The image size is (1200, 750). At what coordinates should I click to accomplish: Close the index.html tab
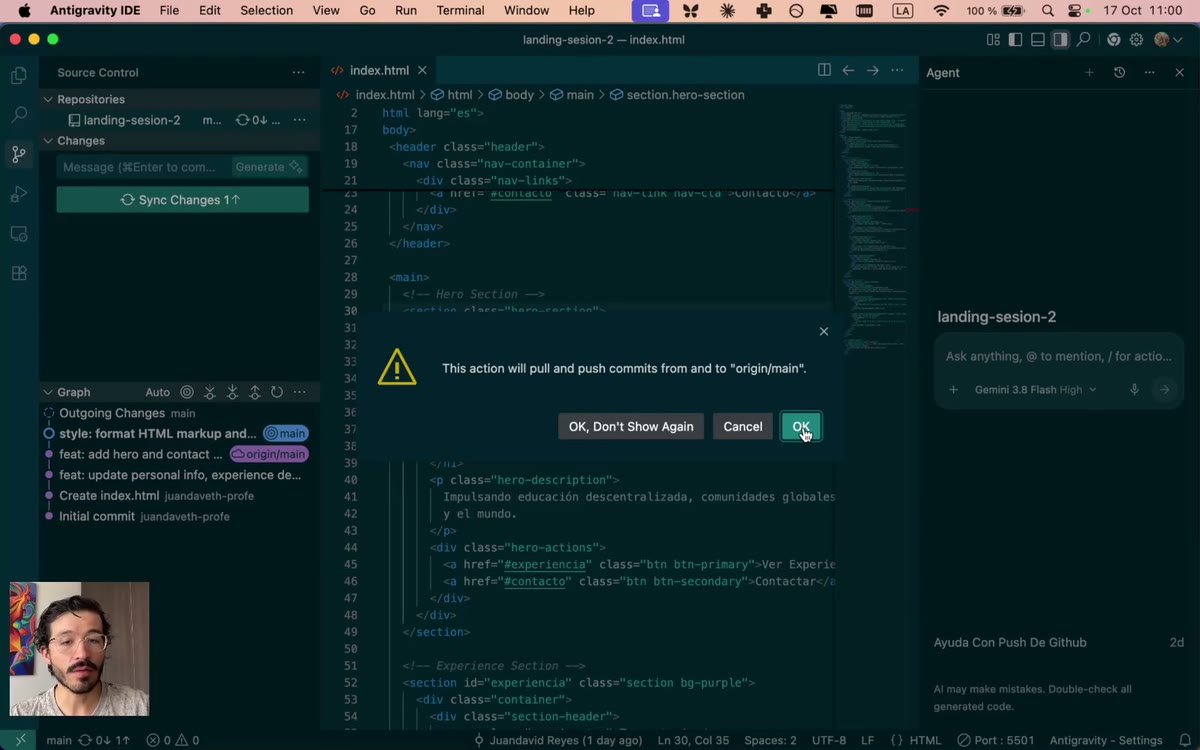(x=422, y=70)
